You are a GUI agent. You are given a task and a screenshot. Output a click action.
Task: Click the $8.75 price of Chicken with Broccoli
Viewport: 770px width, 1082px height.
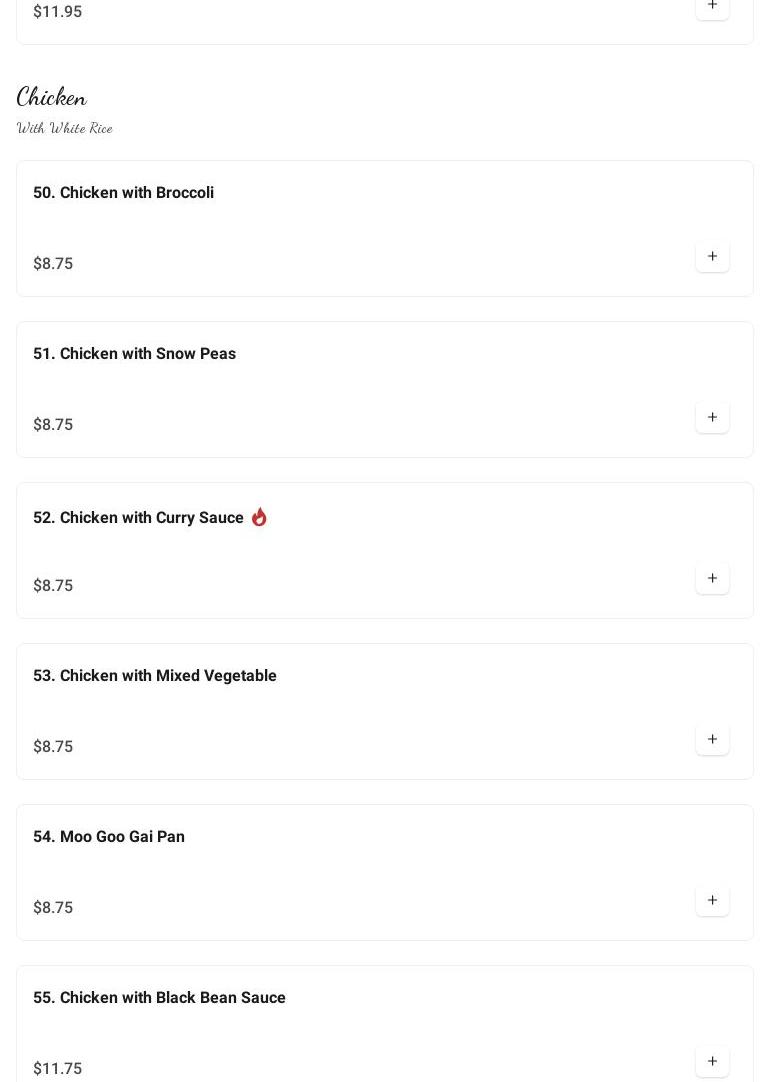pos(53,263)
